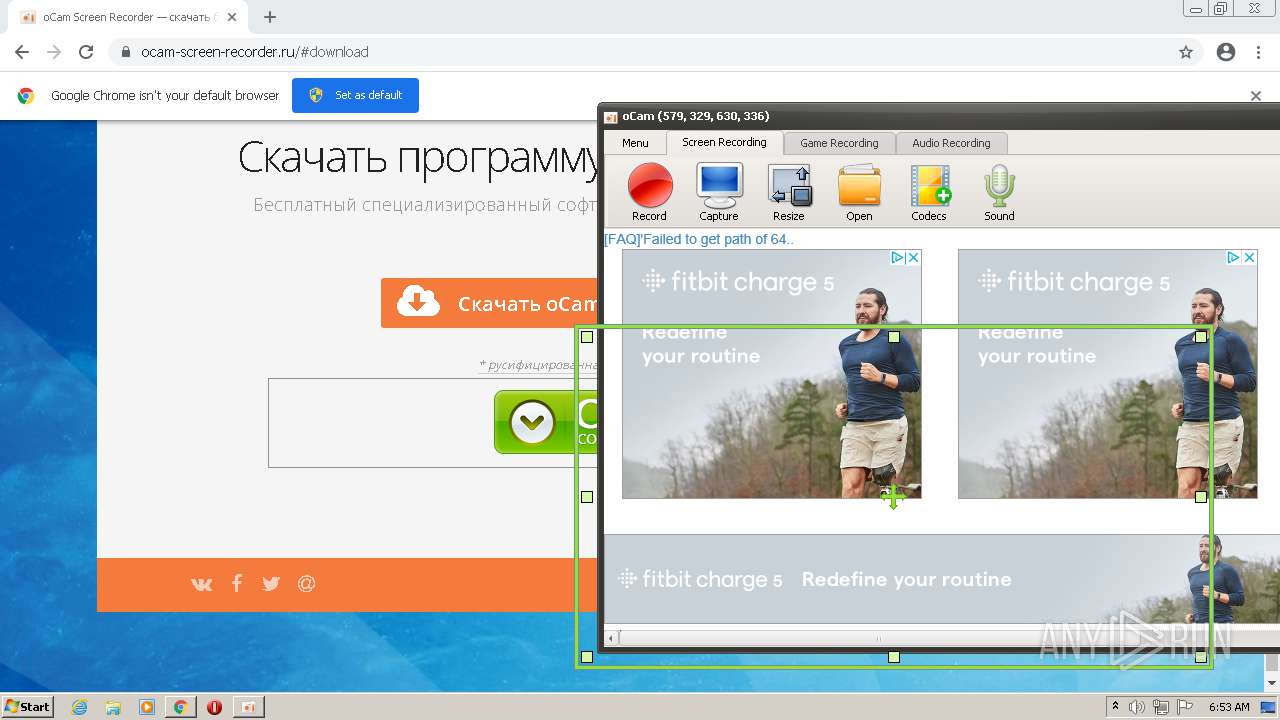Click the green move crosshair of recording area
The image size is (1280, 720).
coord(893,497)
